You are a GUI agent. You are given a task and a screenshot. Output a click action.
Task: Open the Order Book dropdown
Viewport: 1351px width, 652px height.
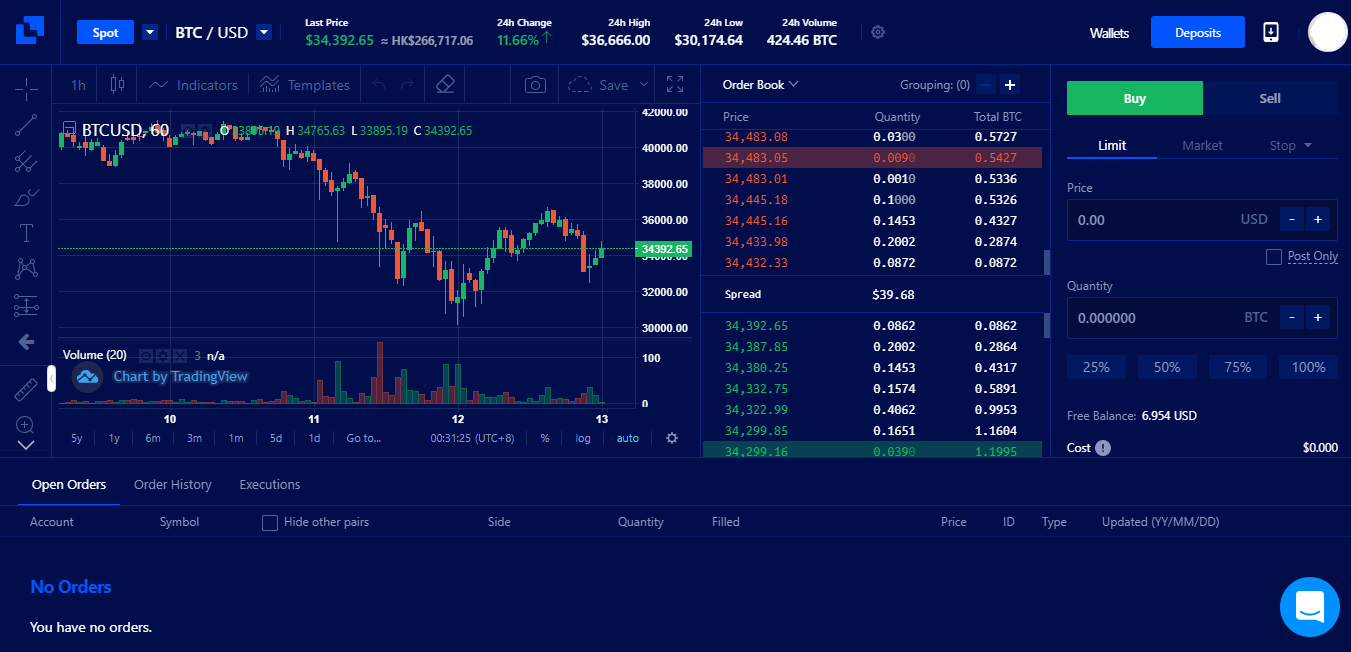(760, 85)
